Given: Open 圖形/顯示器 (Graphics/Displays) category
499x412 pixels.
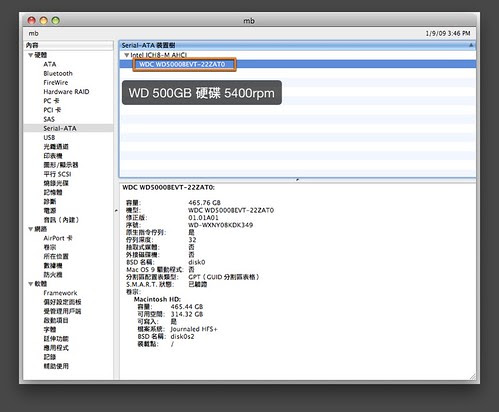Looking at the screenshot, I should [61, 165].
